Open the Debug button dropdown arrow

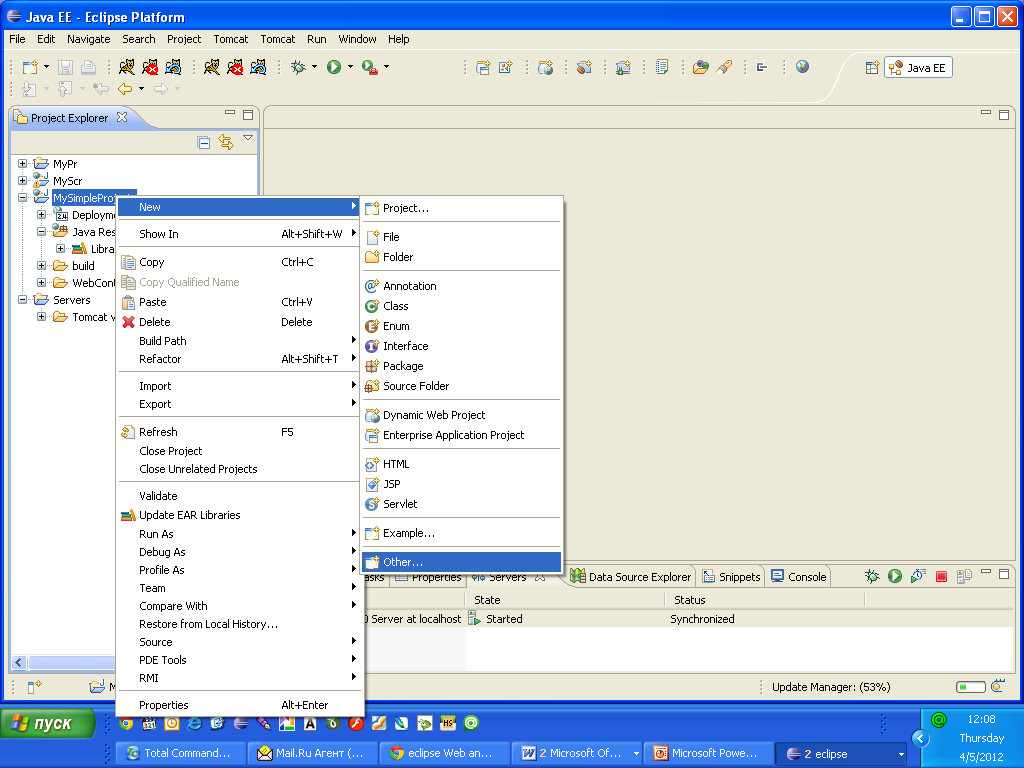tap(315, 67)
